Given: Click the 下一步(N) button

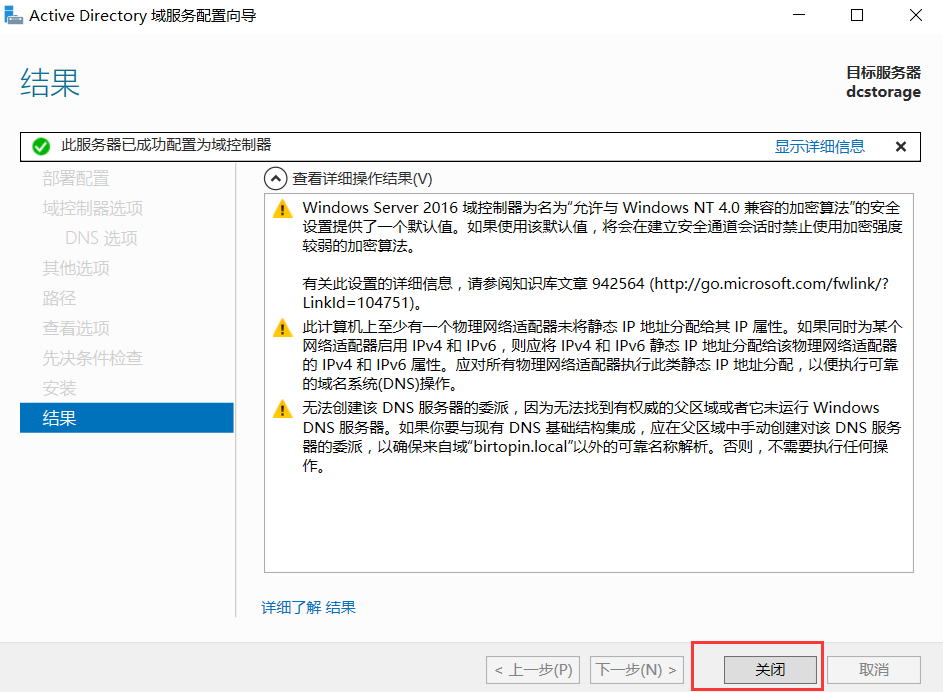Looking at the screenshot, I should click(637, 670).
